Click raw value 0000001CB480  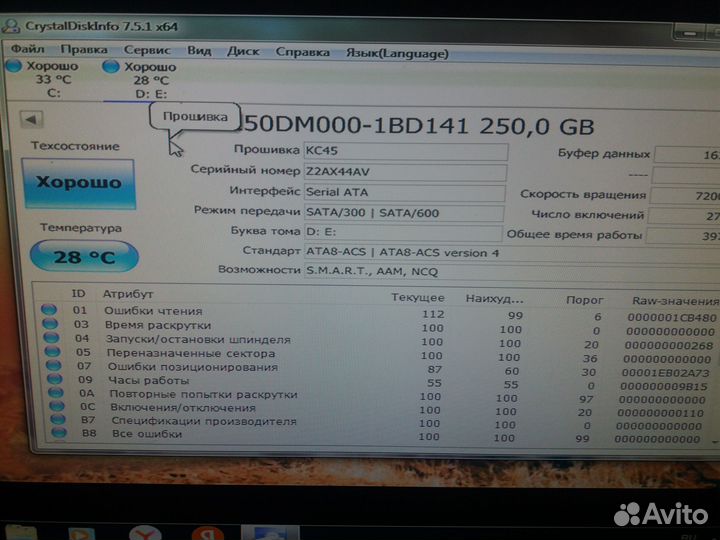[x=672, y=317]
